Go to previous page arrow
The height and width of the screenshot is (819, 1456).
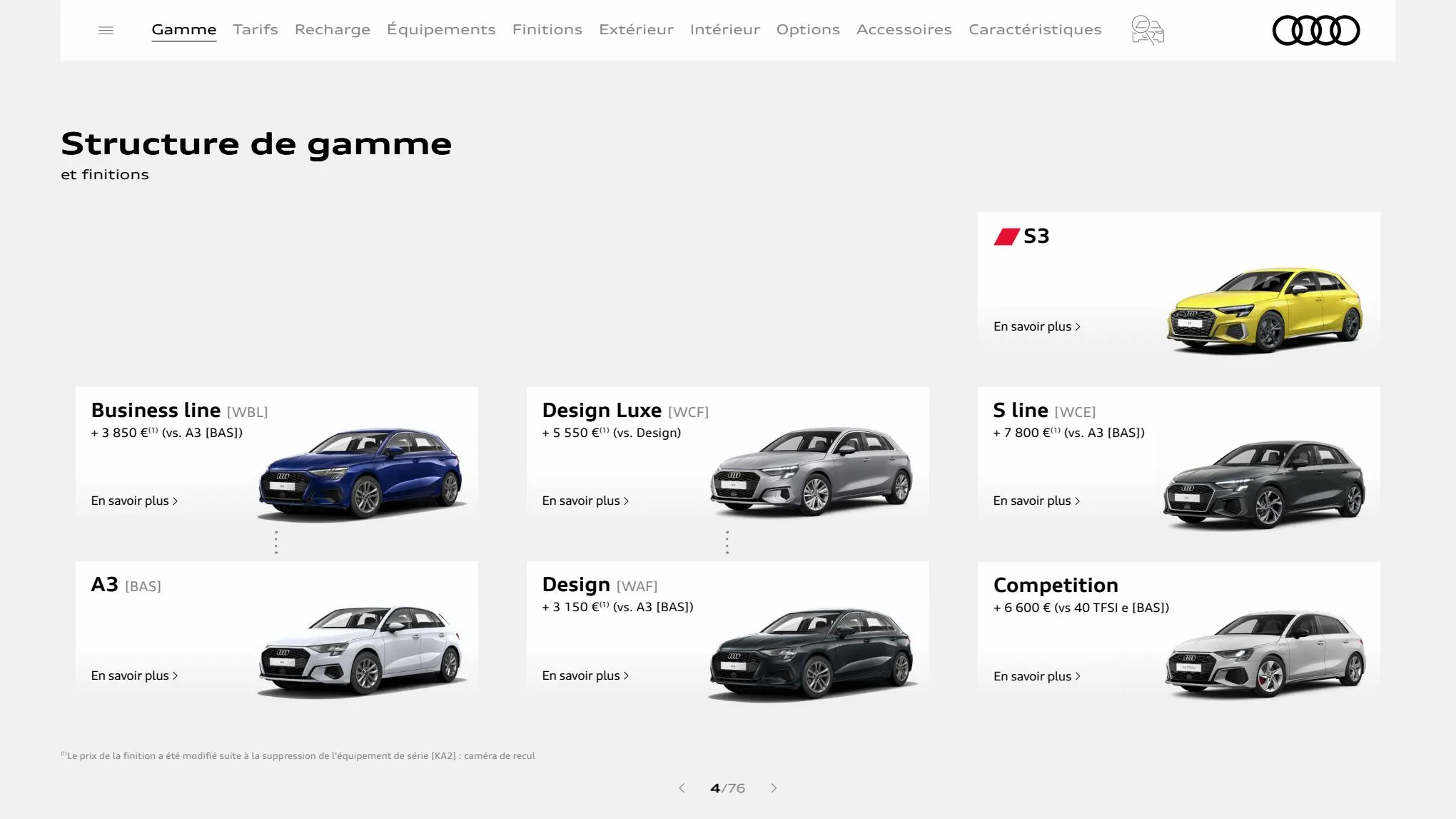tap(682, 788)
